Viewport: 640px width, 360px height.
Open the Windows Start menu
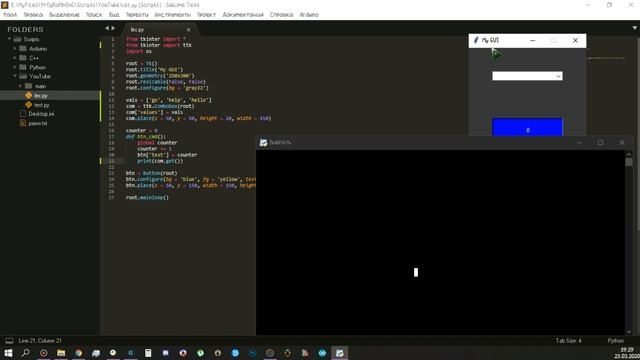point(8,353)
